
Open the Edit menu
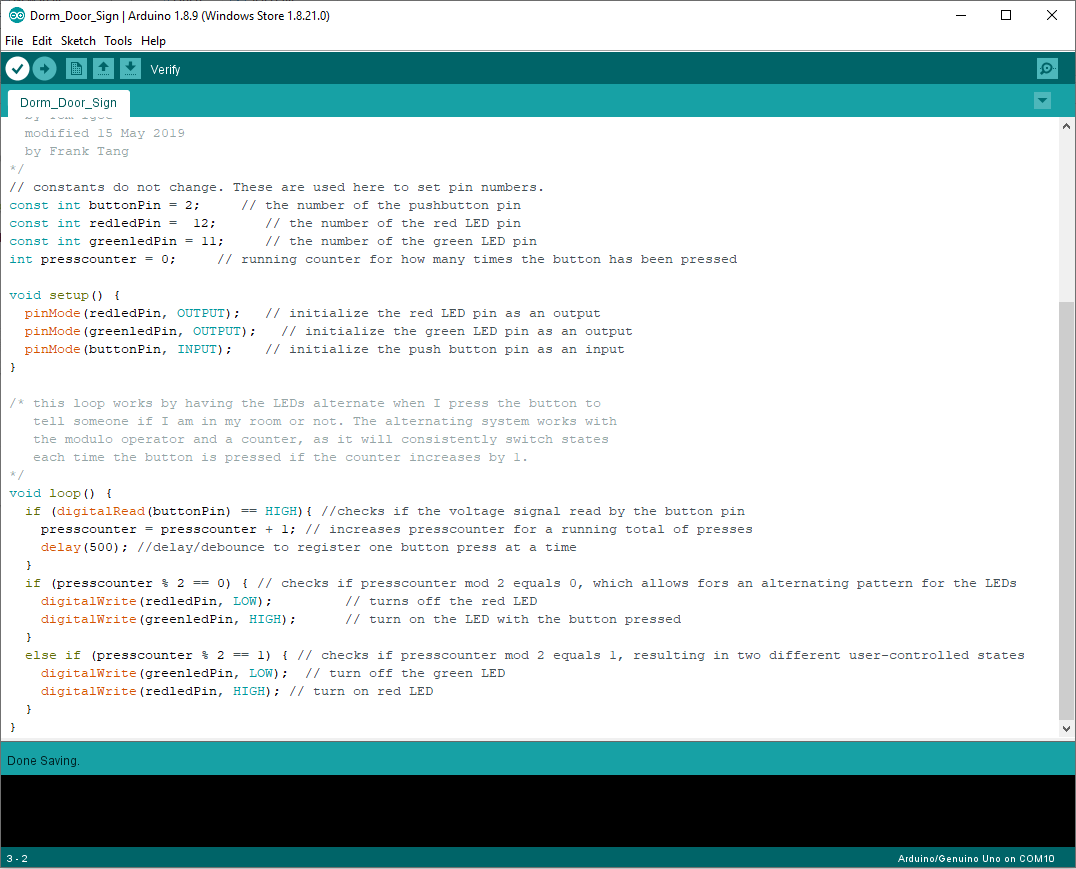(x=42, y=41)
